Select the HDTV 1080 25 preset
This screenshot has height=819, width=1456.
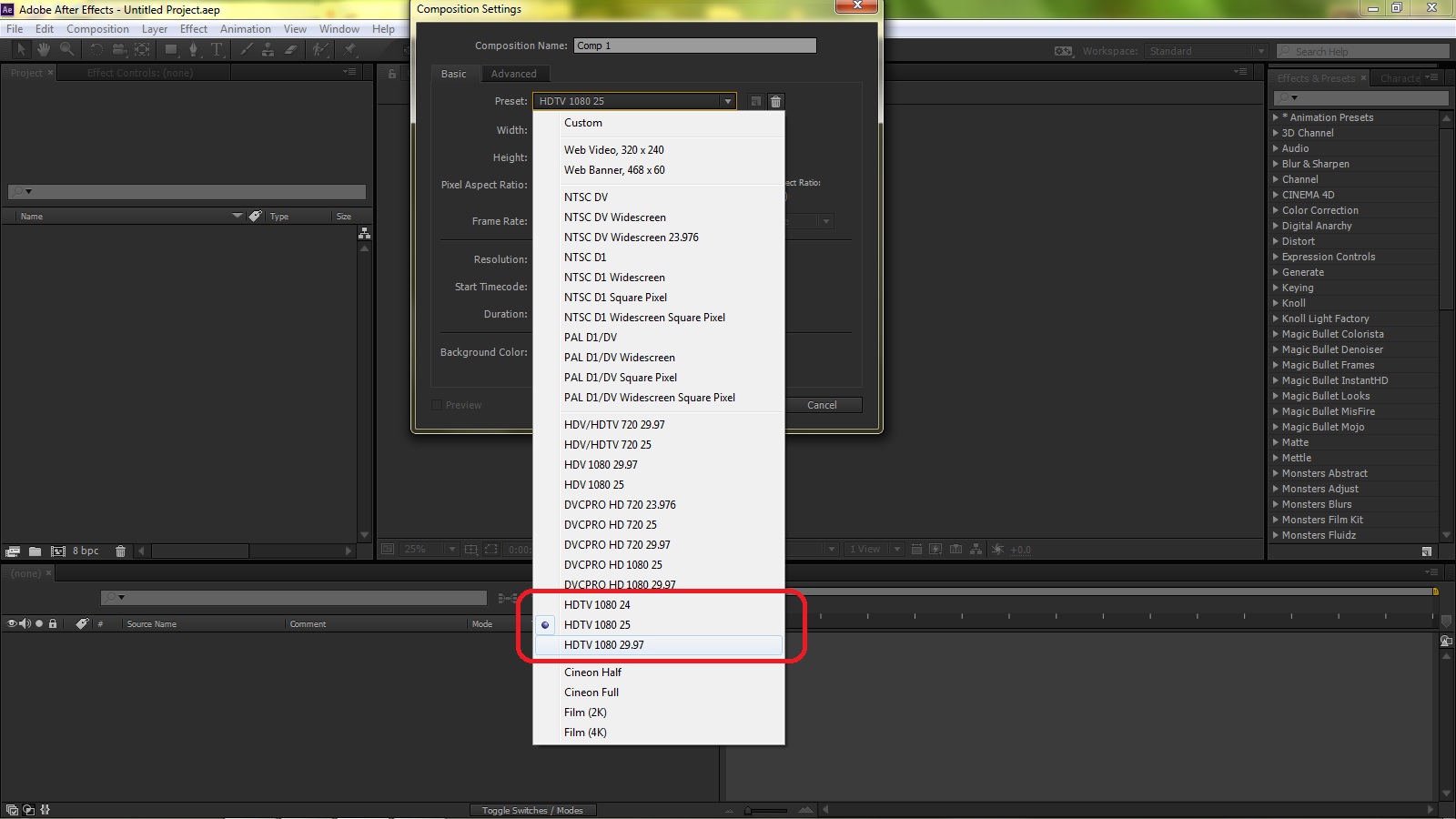tap(659, 624)
